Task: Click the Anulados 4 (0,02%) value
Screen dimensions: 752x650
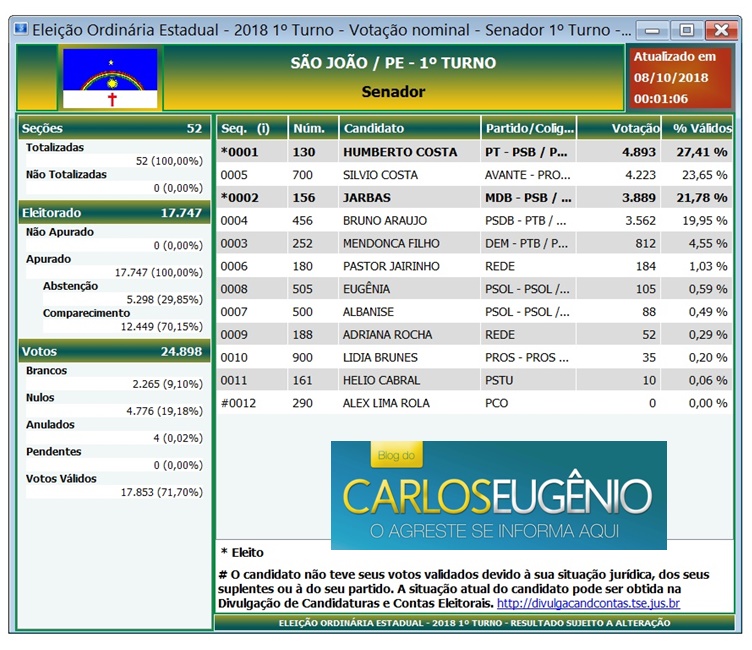Action: 178,437
